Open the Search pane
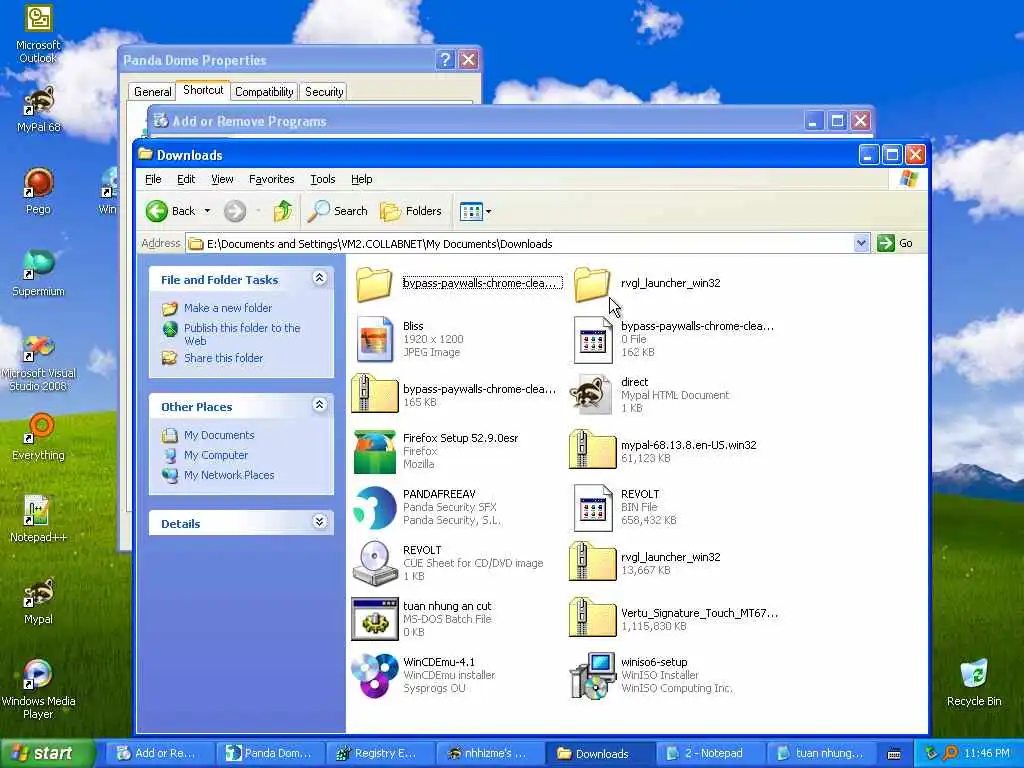Viewport: 1024px width, 768px height. [x=338, y=211]
